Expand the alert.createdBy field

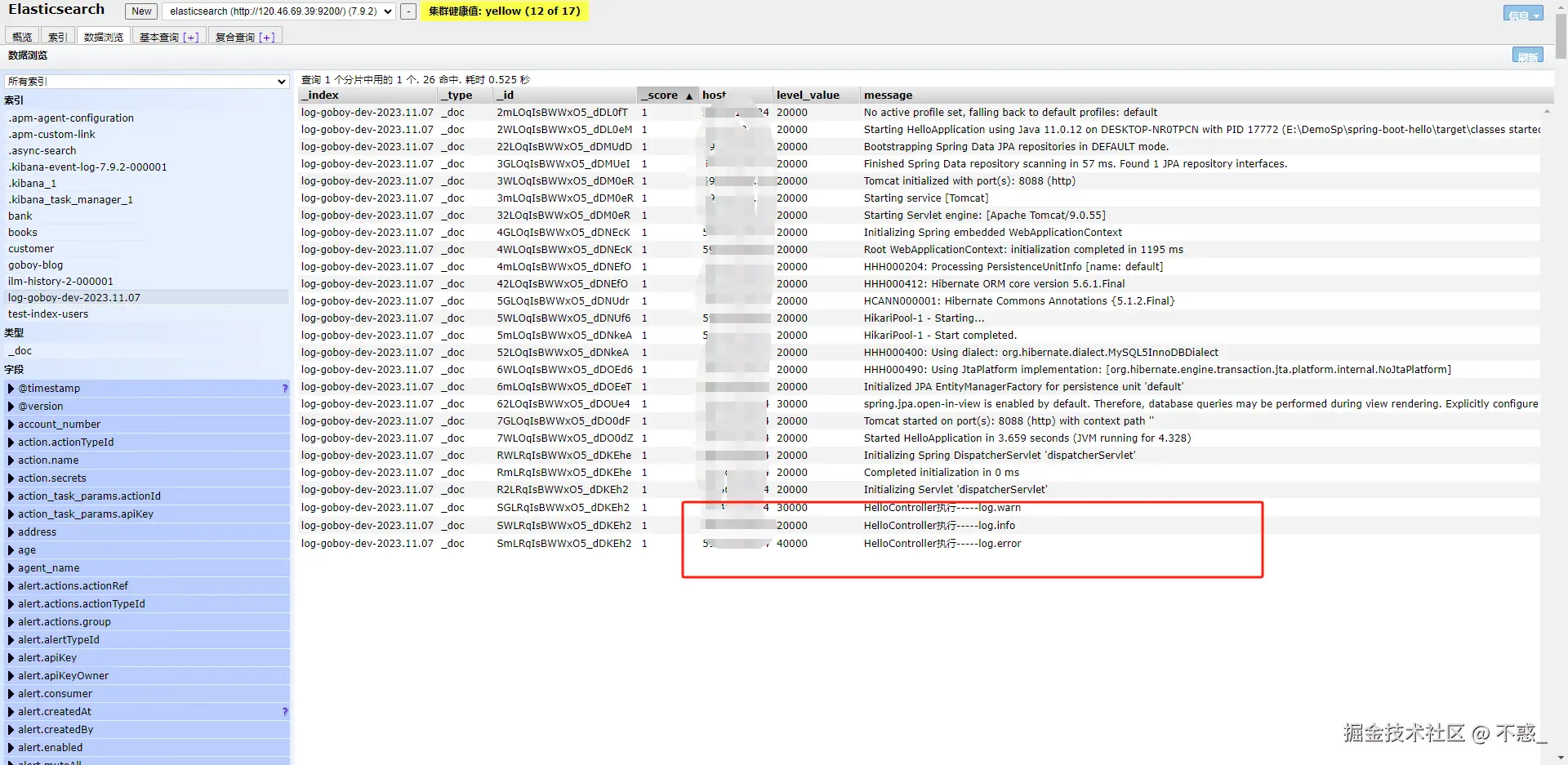point(11,730)
